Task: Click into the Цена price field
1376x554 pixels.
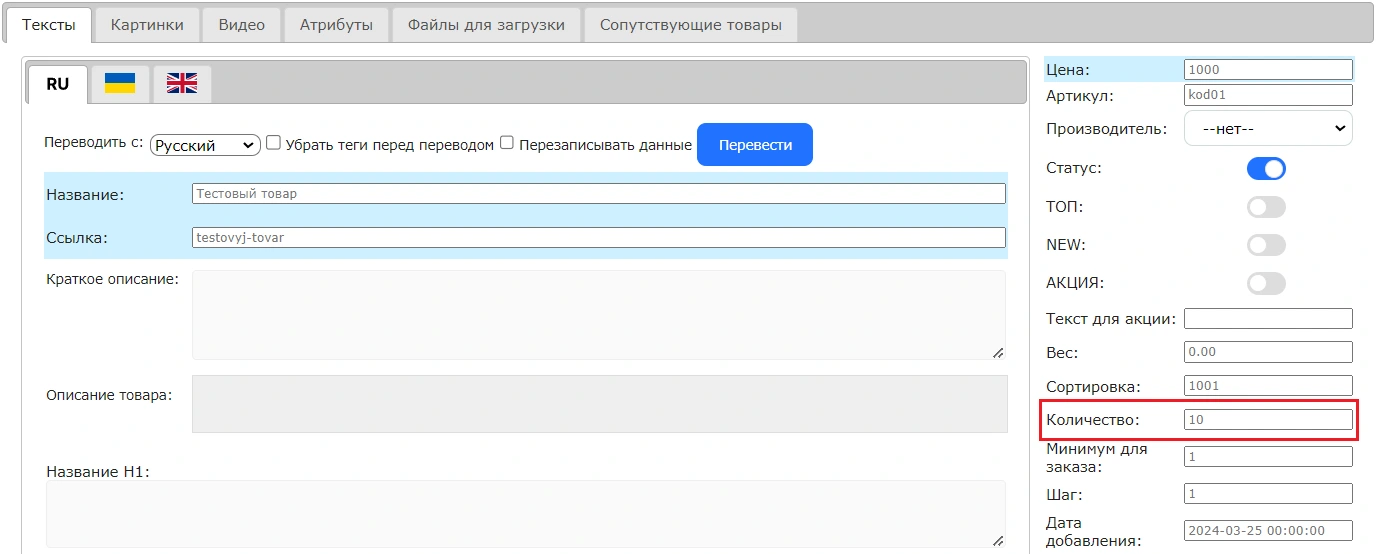Action: click(1267, 70)
